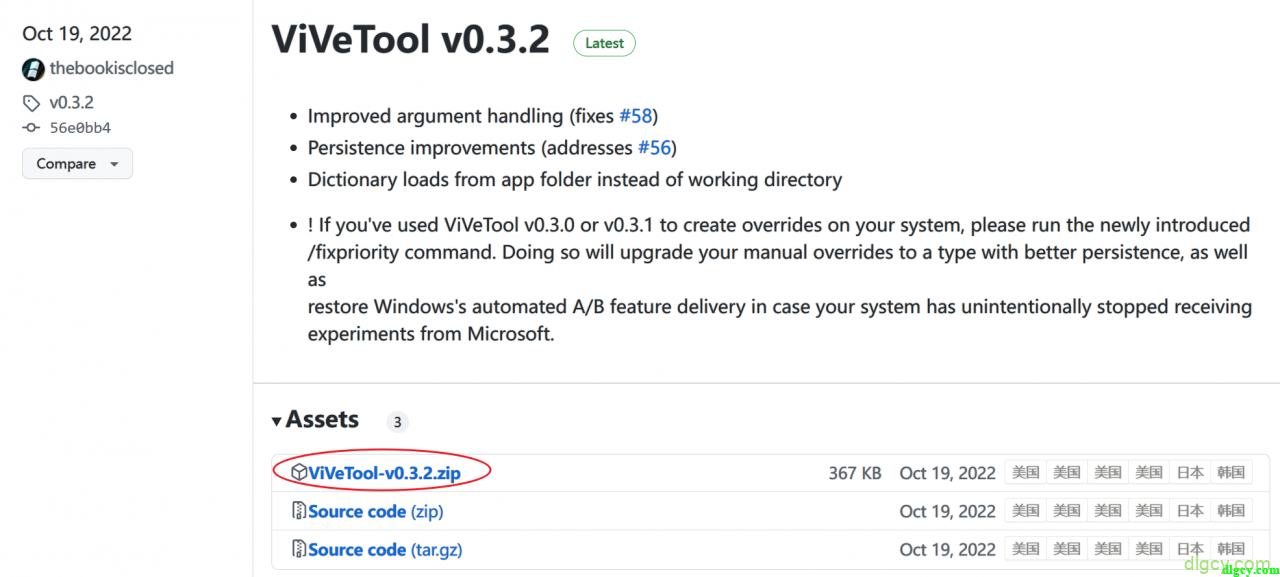
Task: Click the thebookisclosed avatar icon
Action: coord(33,69)
